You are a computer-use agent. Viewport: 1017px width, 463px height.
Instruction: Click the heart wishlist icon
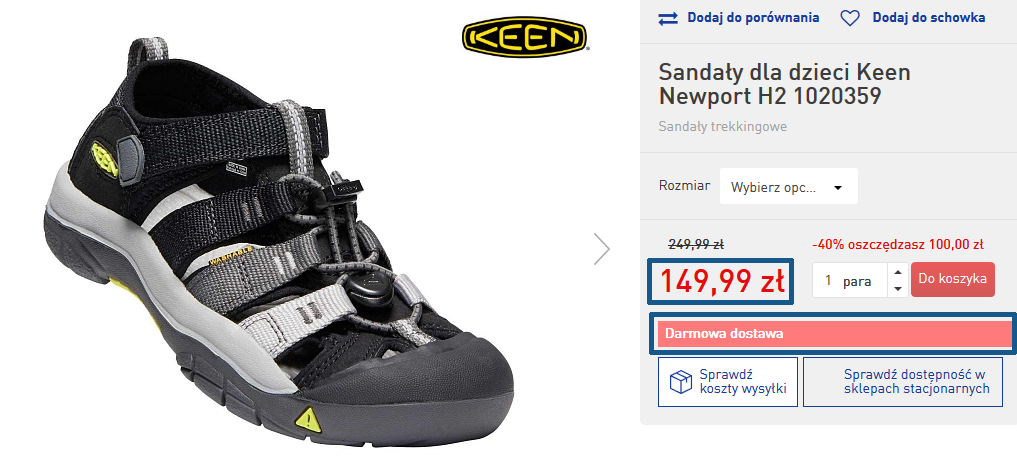(x=849, y=18)
